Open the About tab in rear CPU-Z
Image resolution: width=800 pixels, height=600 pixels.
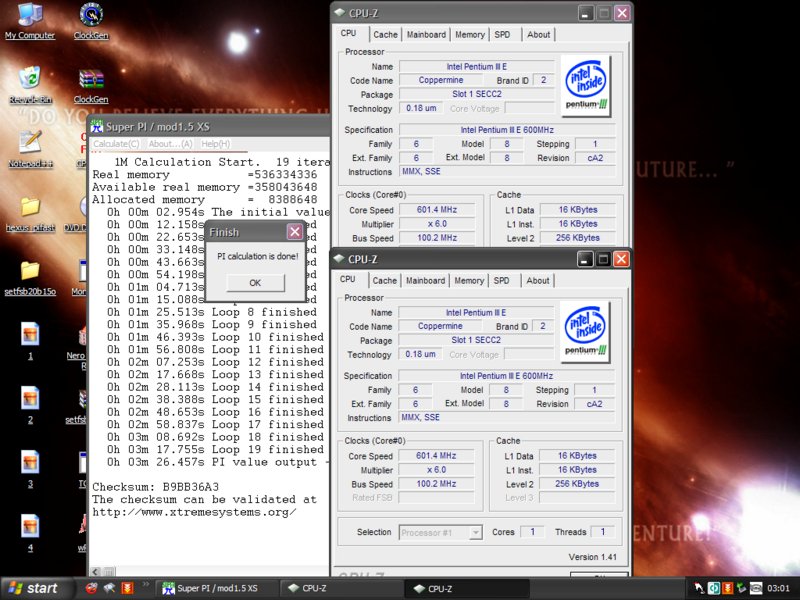[539, 34]
